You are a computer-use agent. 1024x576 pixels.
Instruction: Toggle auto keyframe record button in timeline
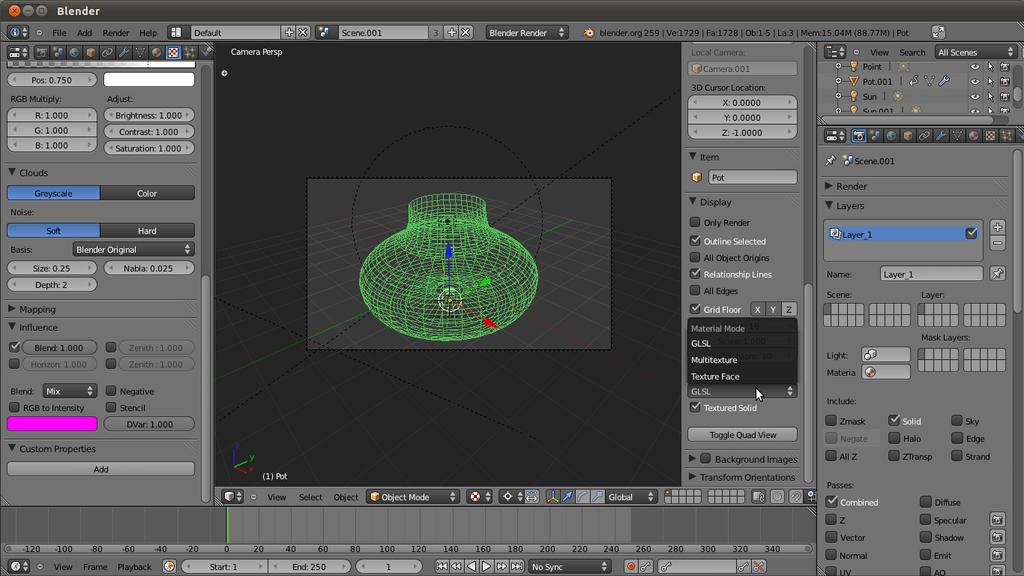point(631,567)
